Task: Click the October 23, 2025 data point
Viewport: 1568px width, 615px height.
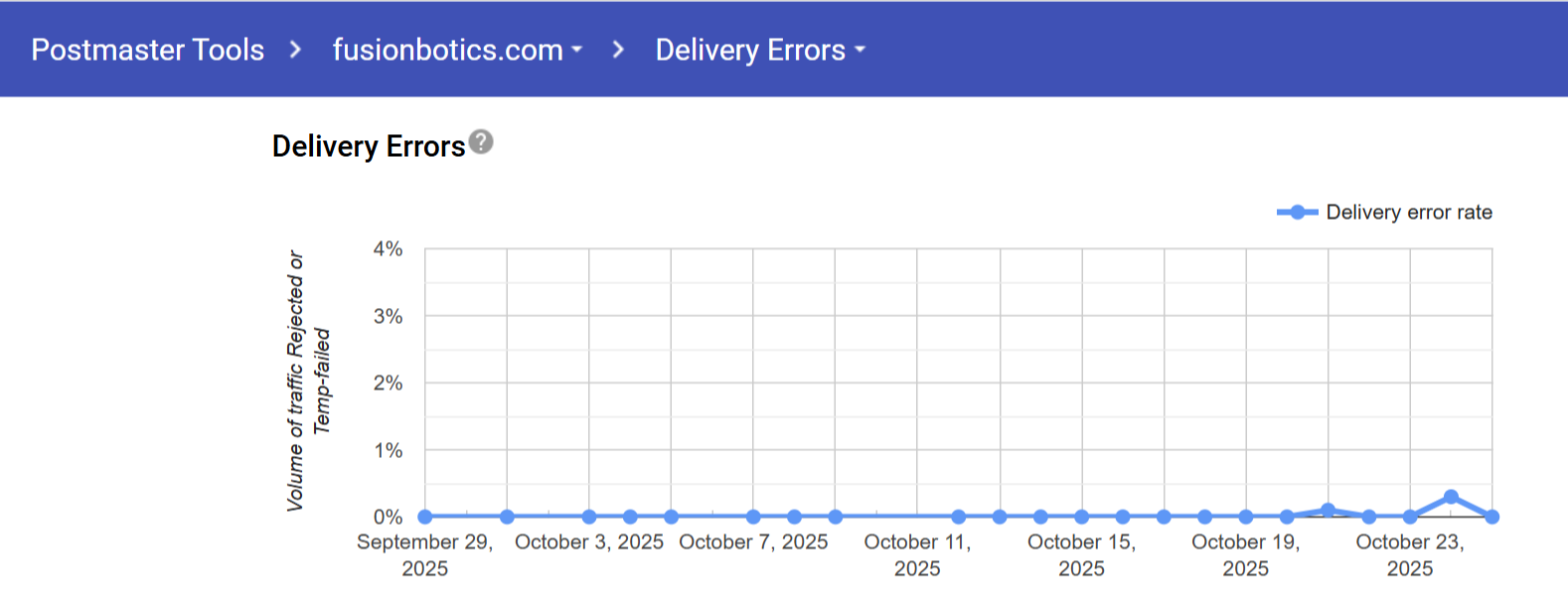Action: 1410,517
